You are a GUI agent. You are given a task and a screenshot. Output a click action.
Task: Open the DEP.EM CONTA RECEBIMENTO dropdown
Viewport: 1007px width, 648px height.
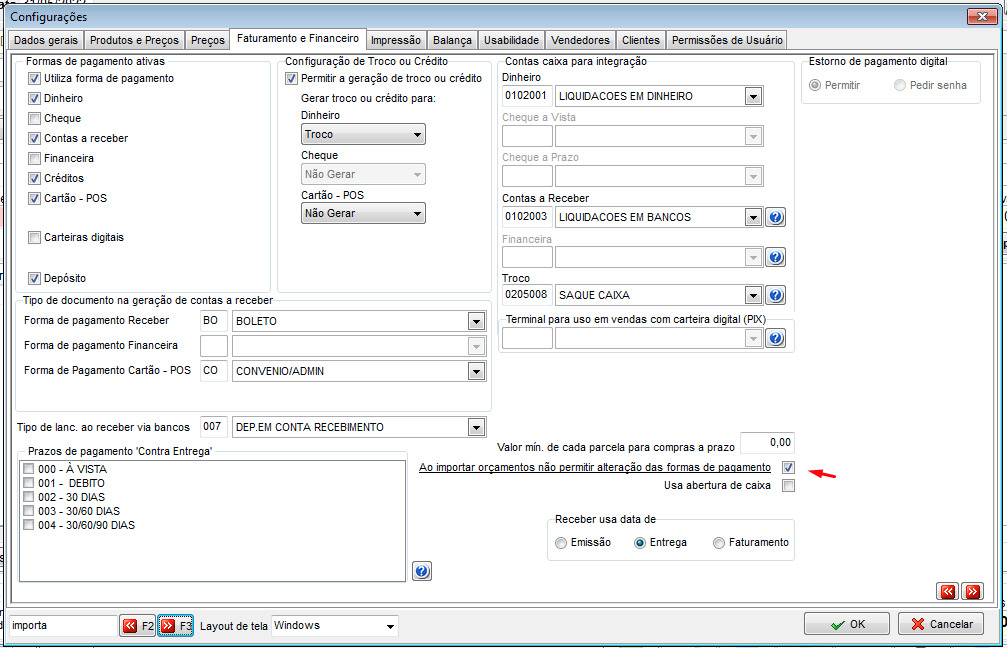[x=476, y=428]
